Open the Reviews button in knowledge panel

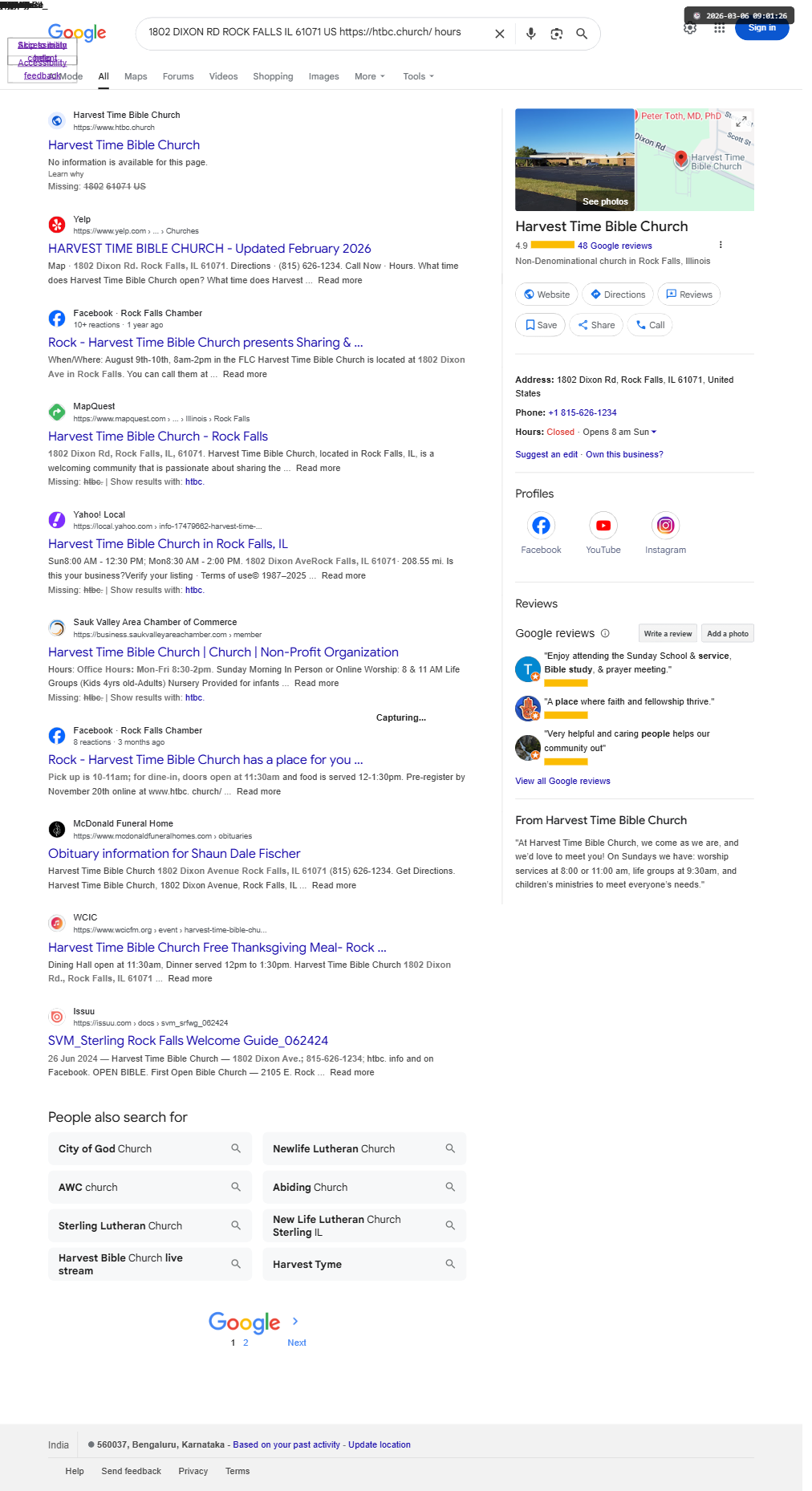click(688, 295)
